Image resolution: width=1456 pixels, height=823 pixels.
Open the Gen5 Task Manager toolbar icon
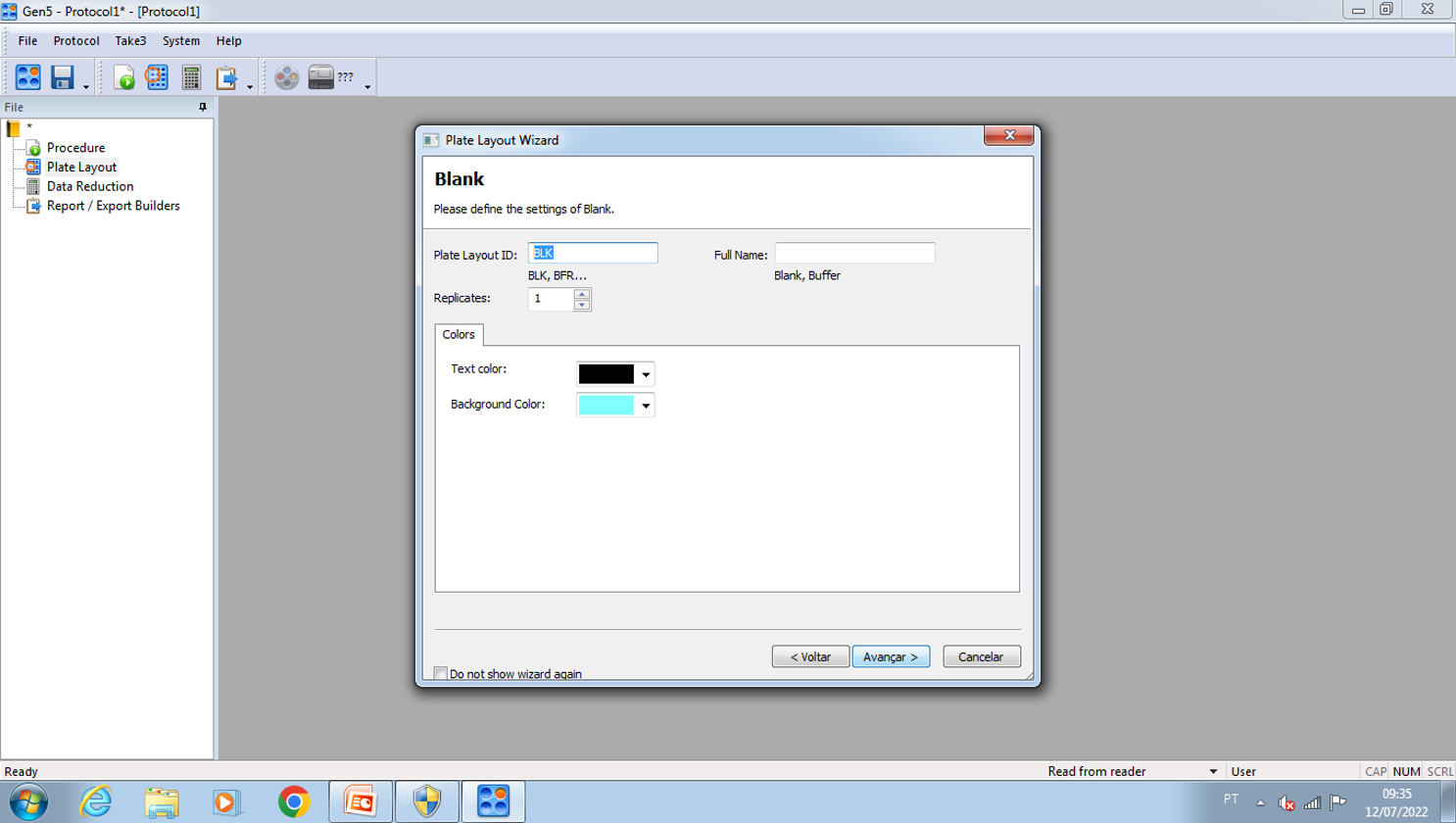[28, 77]
